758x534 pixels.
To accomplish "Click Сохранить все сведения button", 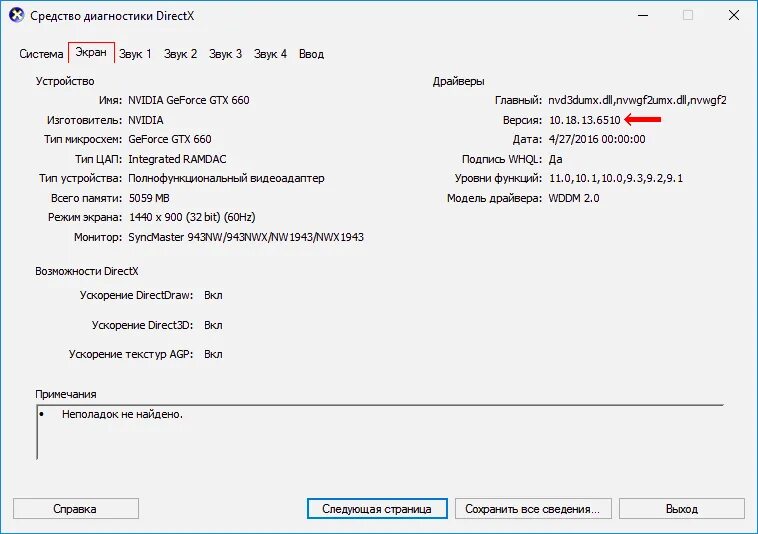I will (x=533, y=509).
